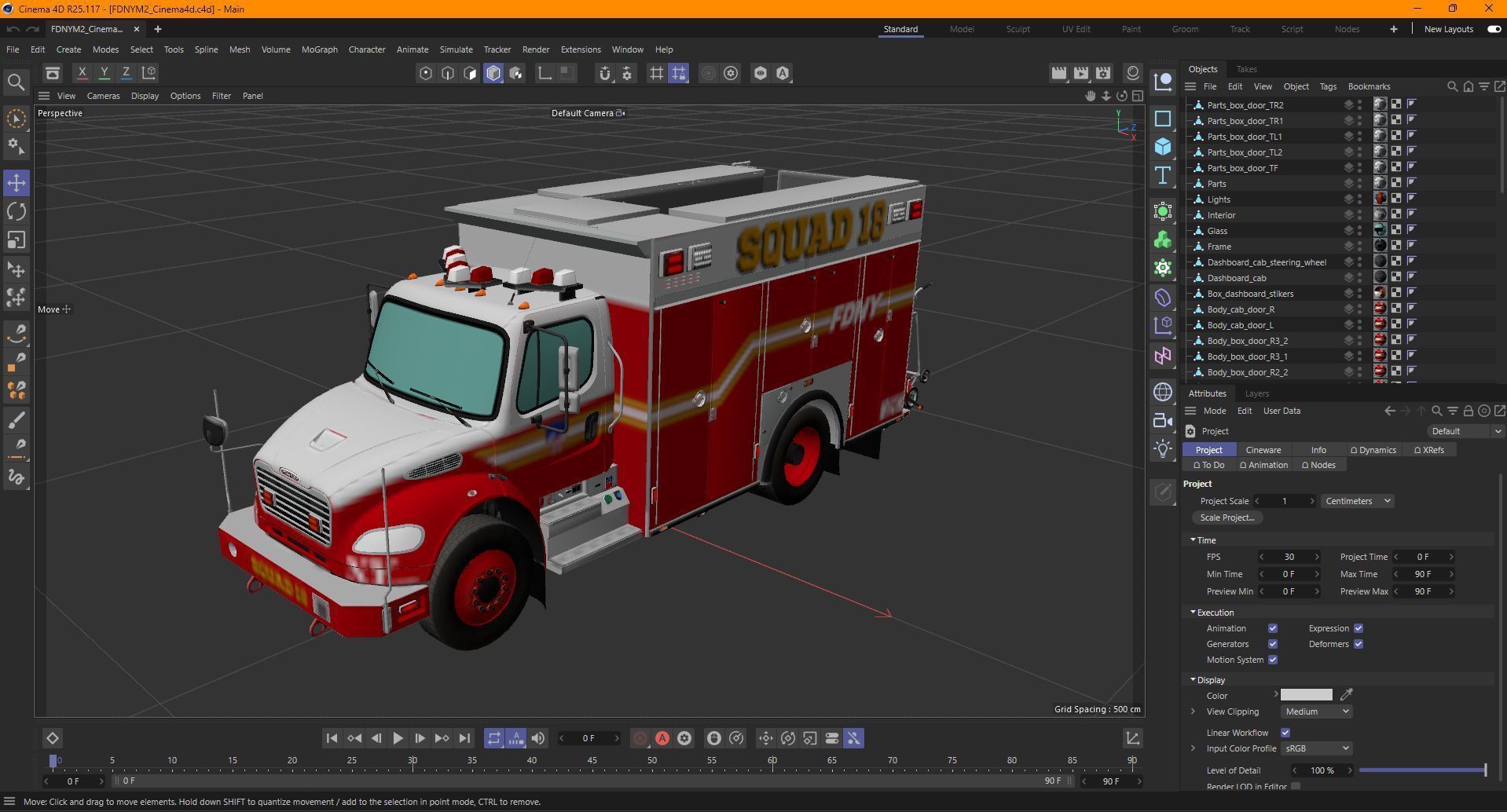Add a Cube primitive object
The height and width of the screenshot is (812, 1507).
click(1163, 147)
